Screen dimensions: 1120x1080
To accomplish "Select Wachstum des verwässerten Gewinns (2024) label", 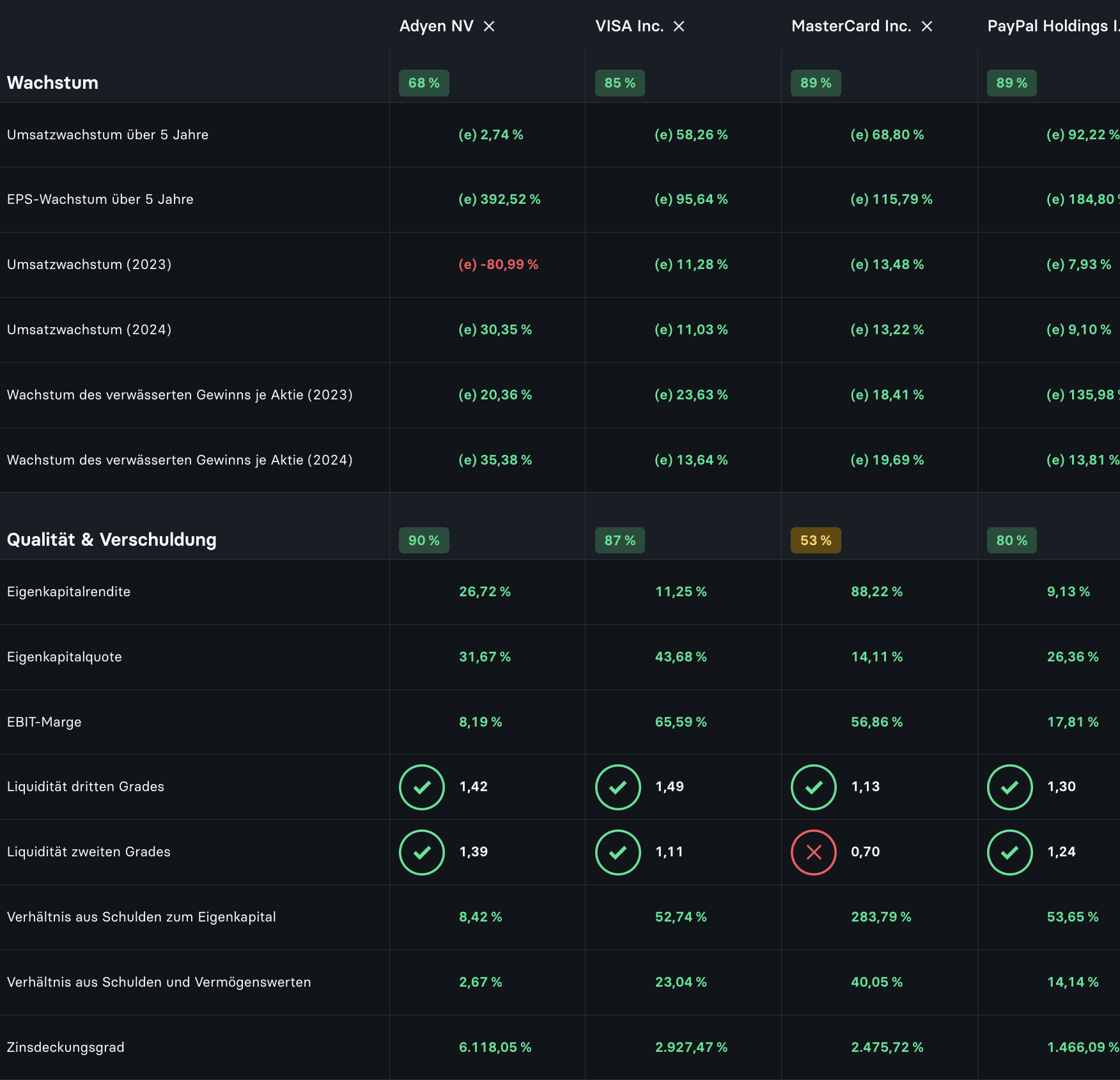I will tap(180, 460).
